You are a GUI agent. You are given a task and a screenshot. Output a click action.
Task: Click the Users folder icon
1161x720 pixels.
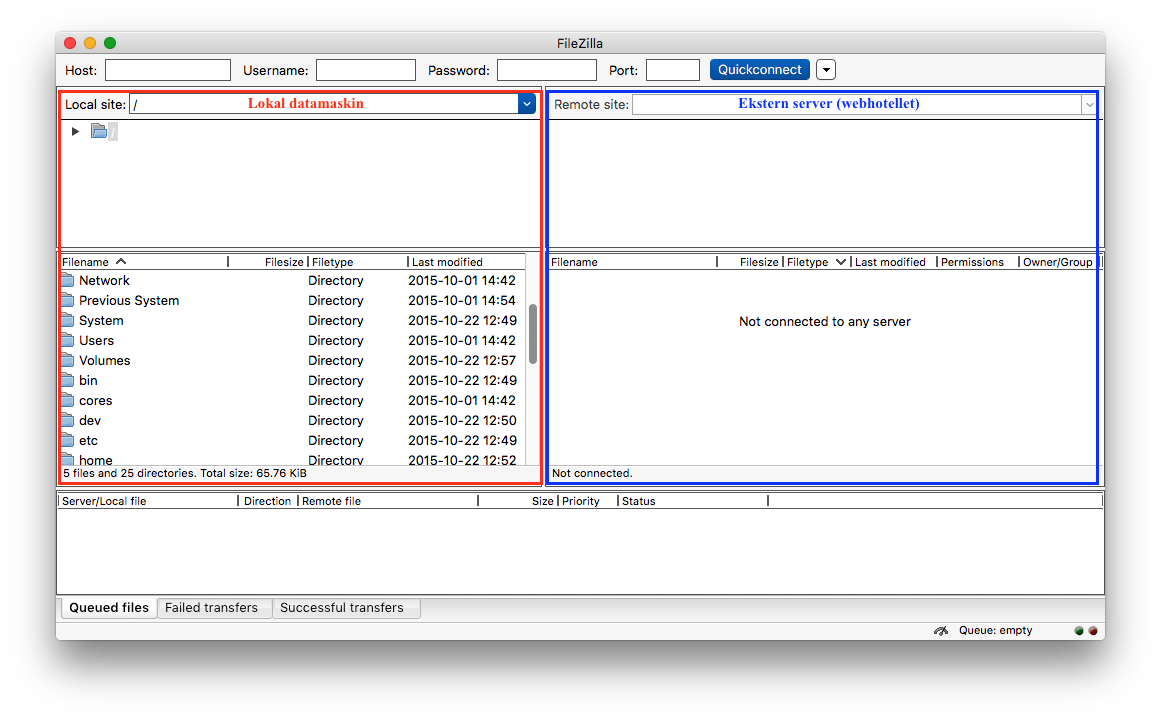point(68,341)
